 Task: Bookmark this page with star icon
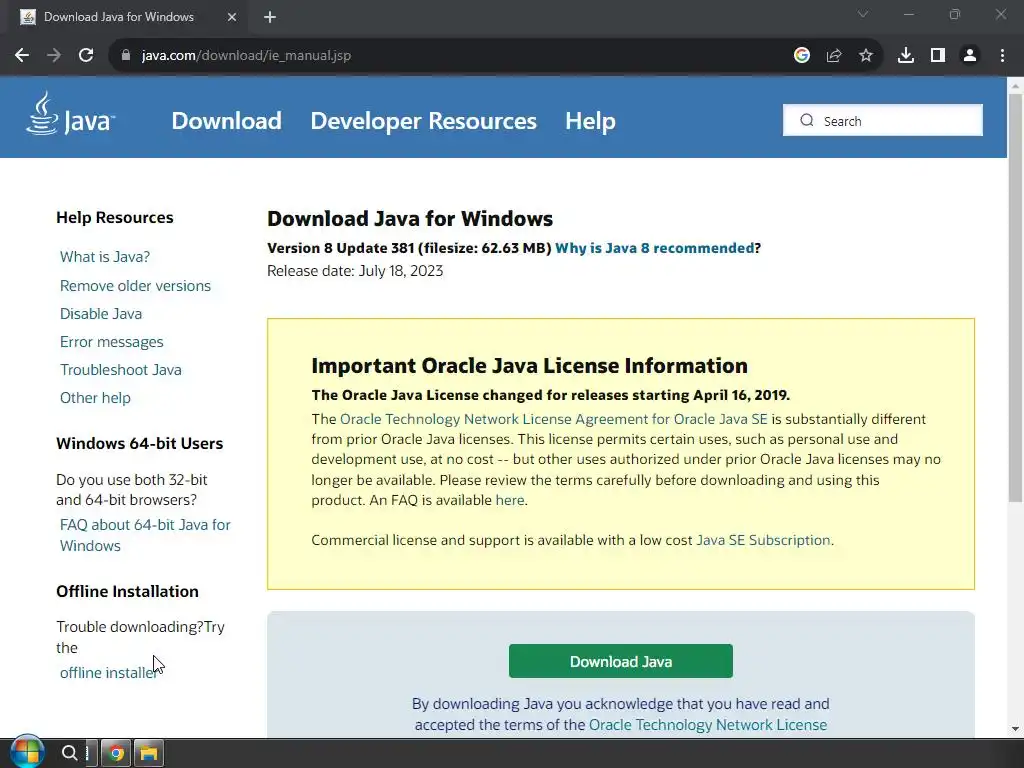866,56
